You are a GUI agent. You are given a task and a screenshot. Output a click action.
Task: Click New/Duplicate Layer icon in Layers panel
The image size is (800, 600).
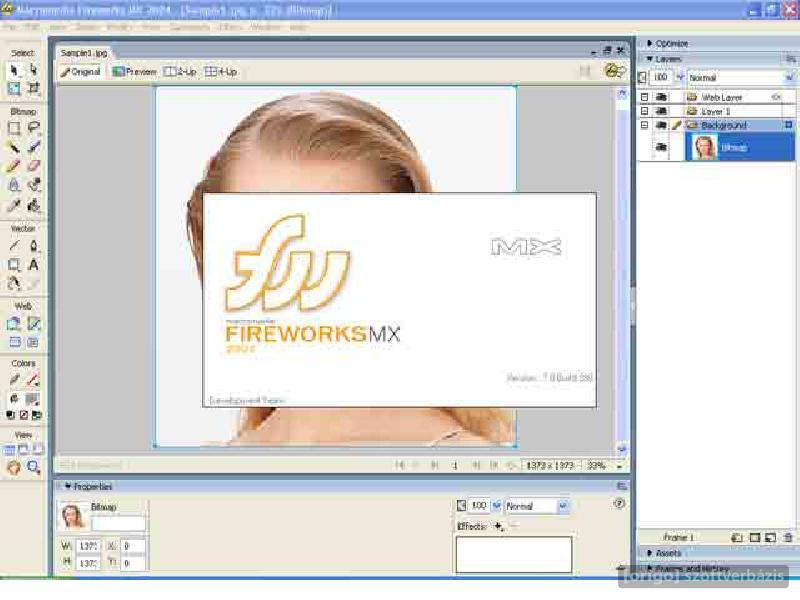[736, 537]
